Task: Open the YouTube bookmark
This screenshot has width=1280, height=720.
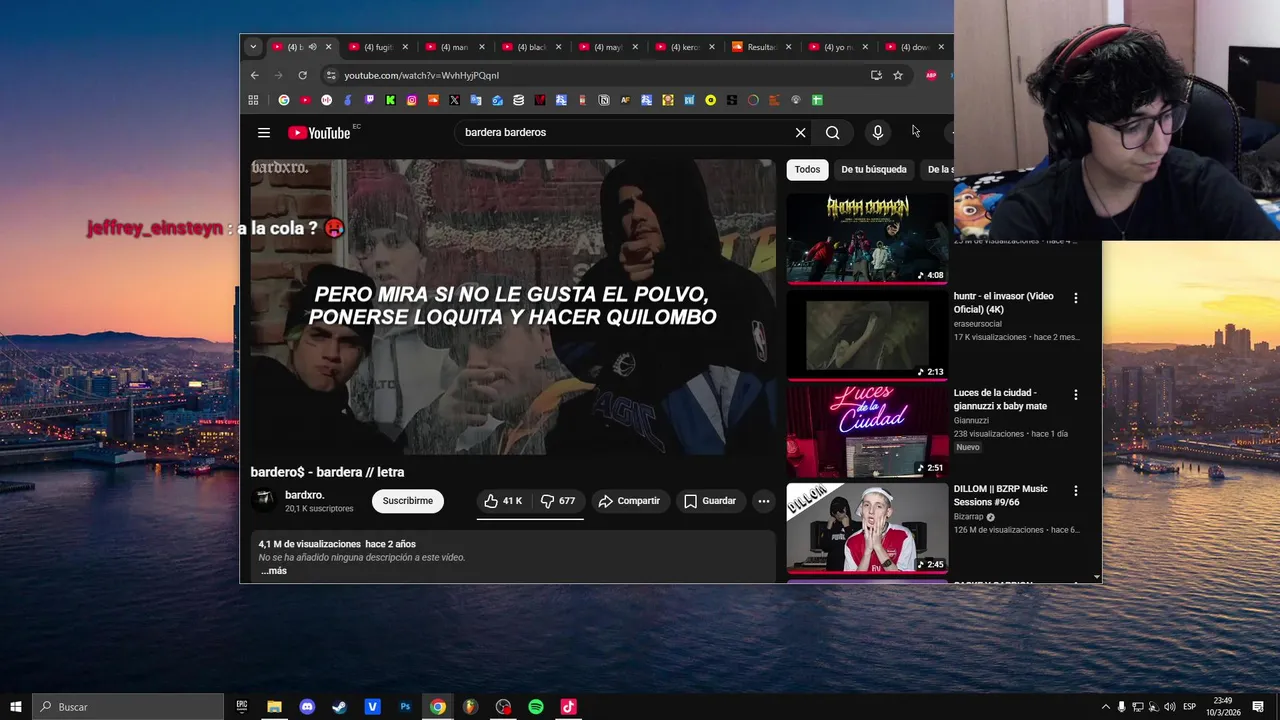Action: [305, 100]
